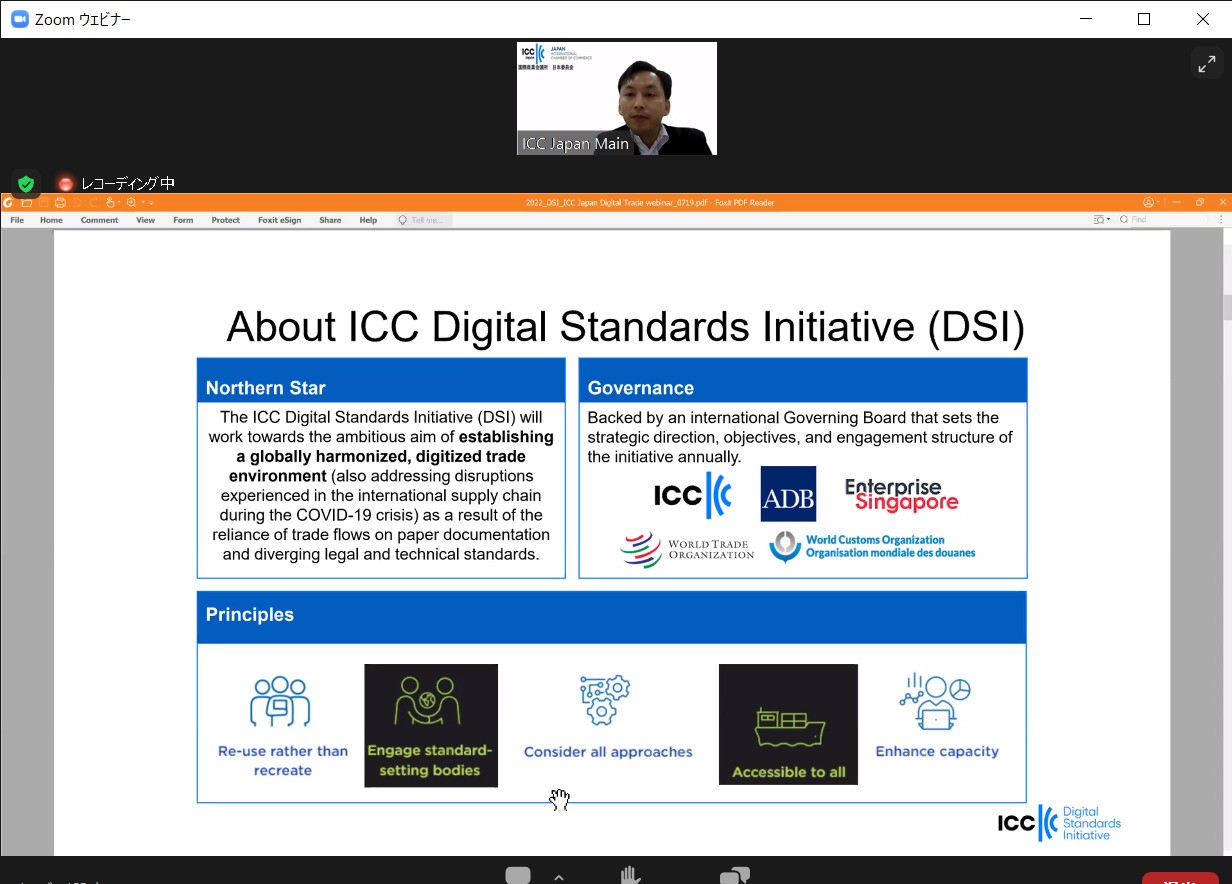Open the advanced search dropdown in Foxit
Image resolution: width=1232 pixels, height=884 pixels.
click(x=1102, y=220)
